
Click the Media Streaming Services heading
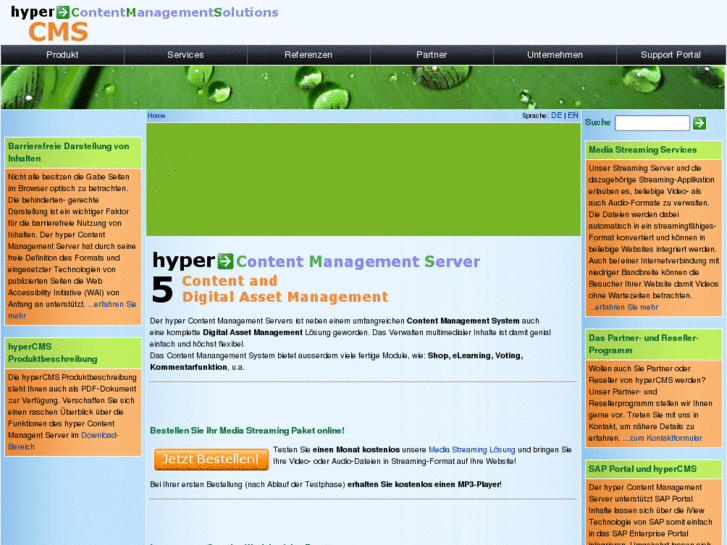pos(642,150)
